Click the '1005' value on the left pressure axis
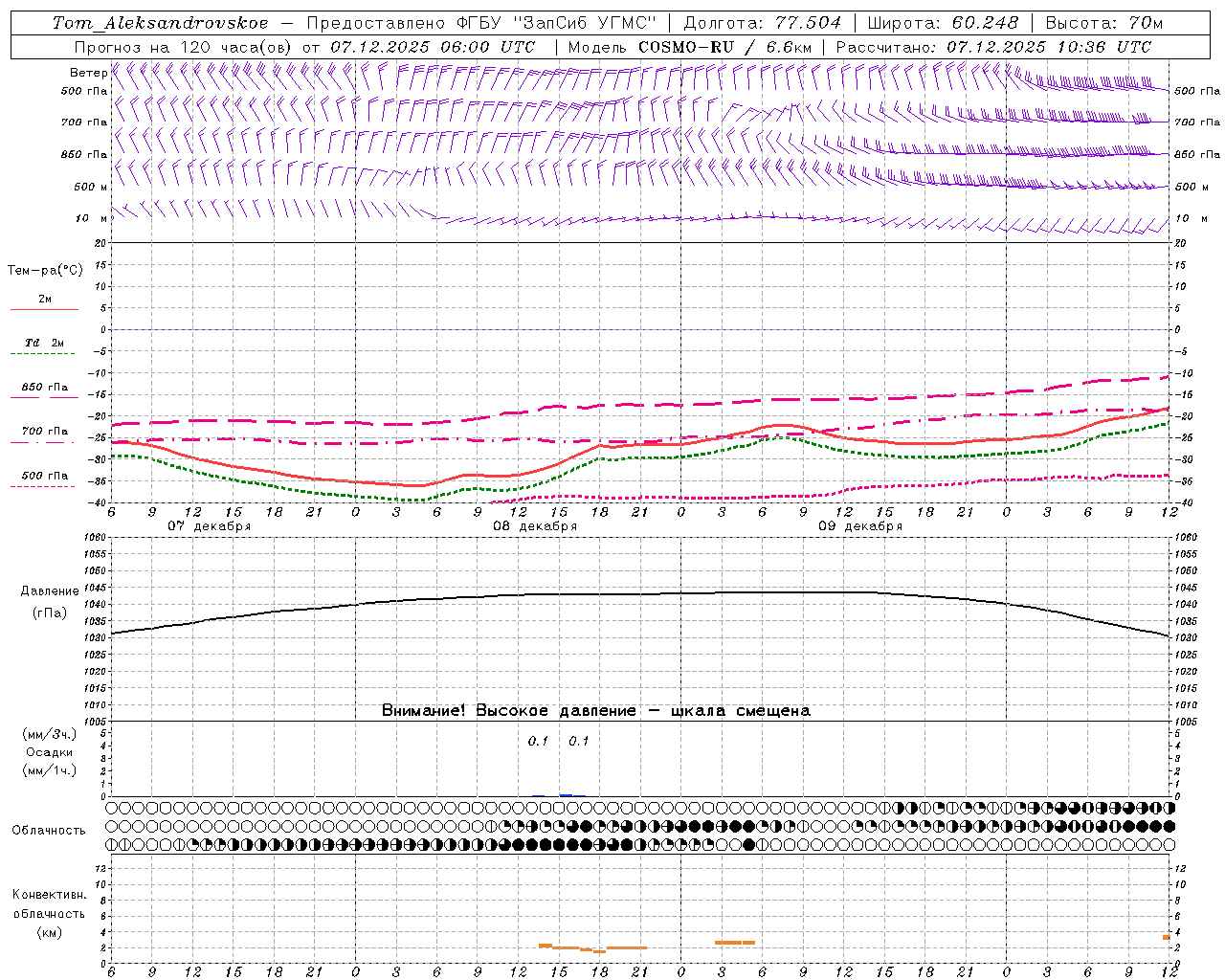Image resolution: width=1225 pixels, height=980 pixels. pos(95,721)
